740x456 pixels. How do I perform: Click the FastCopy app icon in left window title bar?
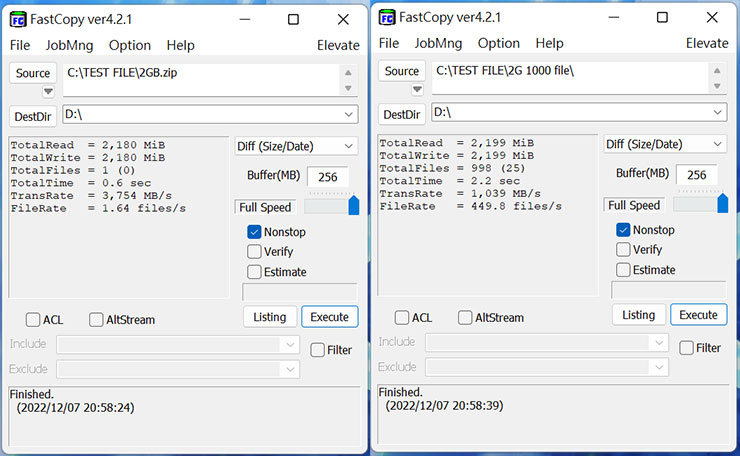pos(18,20)
